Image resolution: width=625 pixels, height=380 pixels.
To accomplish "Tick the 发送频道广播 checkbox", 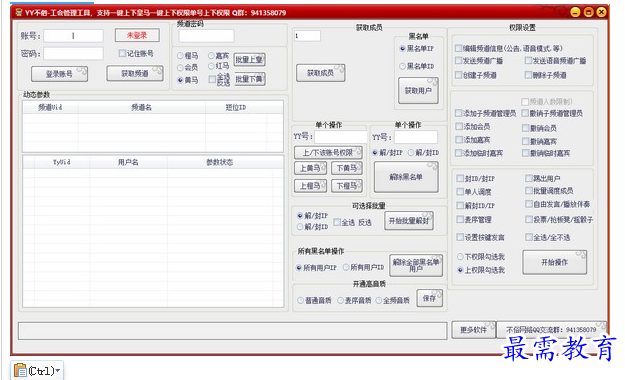I will point(459,61).
